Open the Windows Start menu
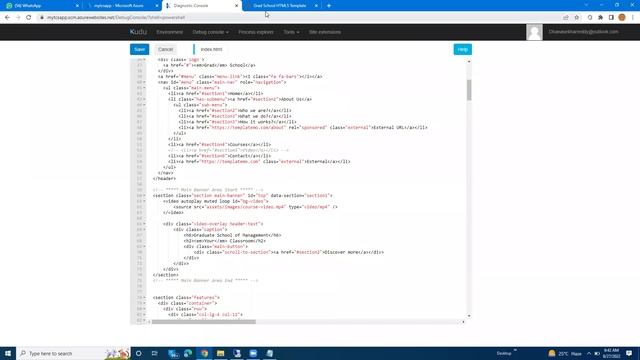Image resolution: width=640 pixels, height=360 pixels. [x=8, y=353]
